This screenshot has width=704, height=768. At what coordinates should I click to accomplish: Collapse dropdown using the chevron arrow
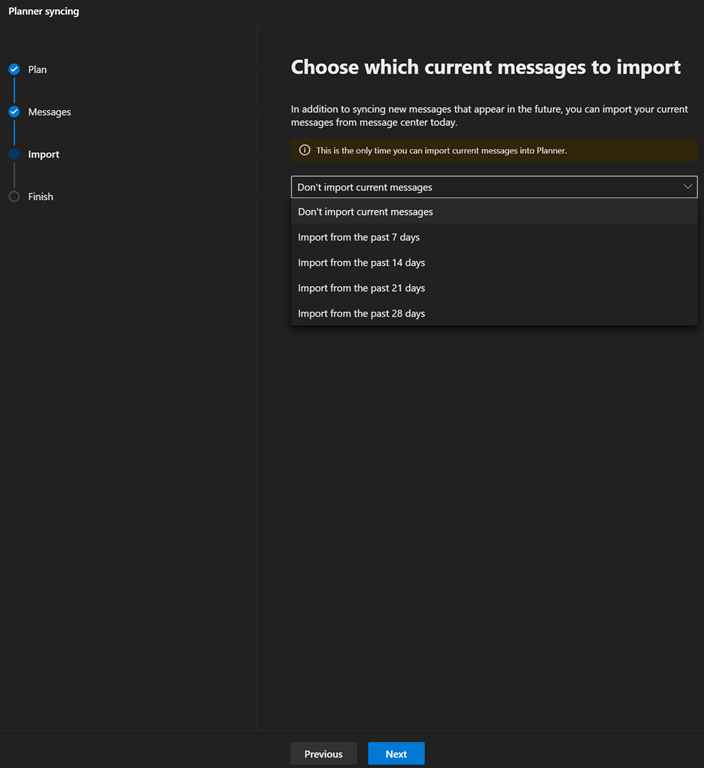(x=687, y=187)
